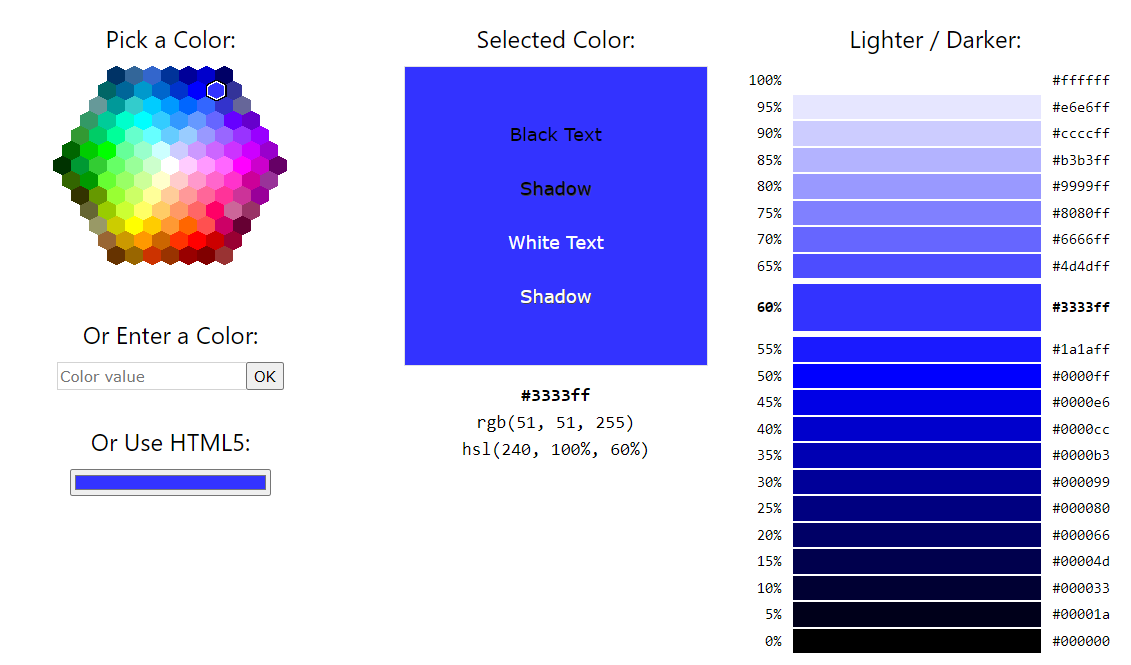Choose the 80% shade #9999ff

click(916, 186)
